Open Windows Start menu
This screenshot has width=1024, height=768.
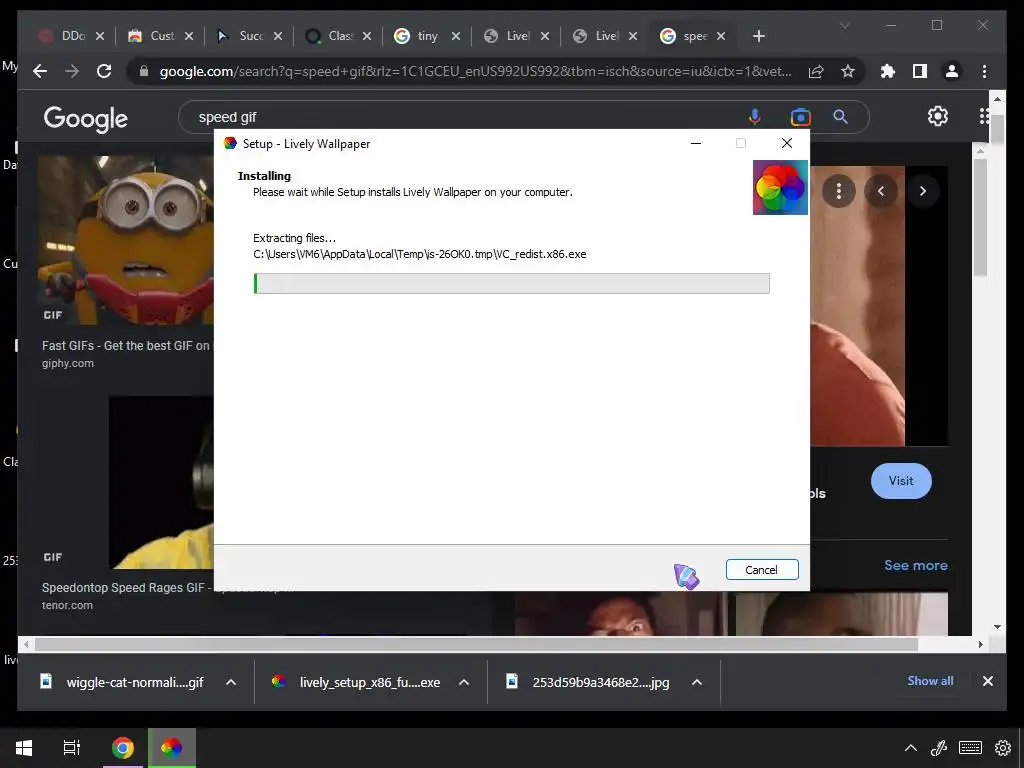24,748
